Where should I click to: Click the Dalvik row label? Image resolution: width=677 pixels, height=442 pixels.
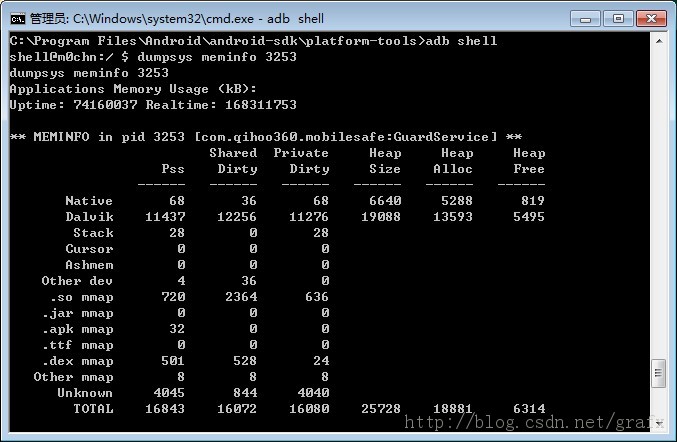click(x=89, y=217)
